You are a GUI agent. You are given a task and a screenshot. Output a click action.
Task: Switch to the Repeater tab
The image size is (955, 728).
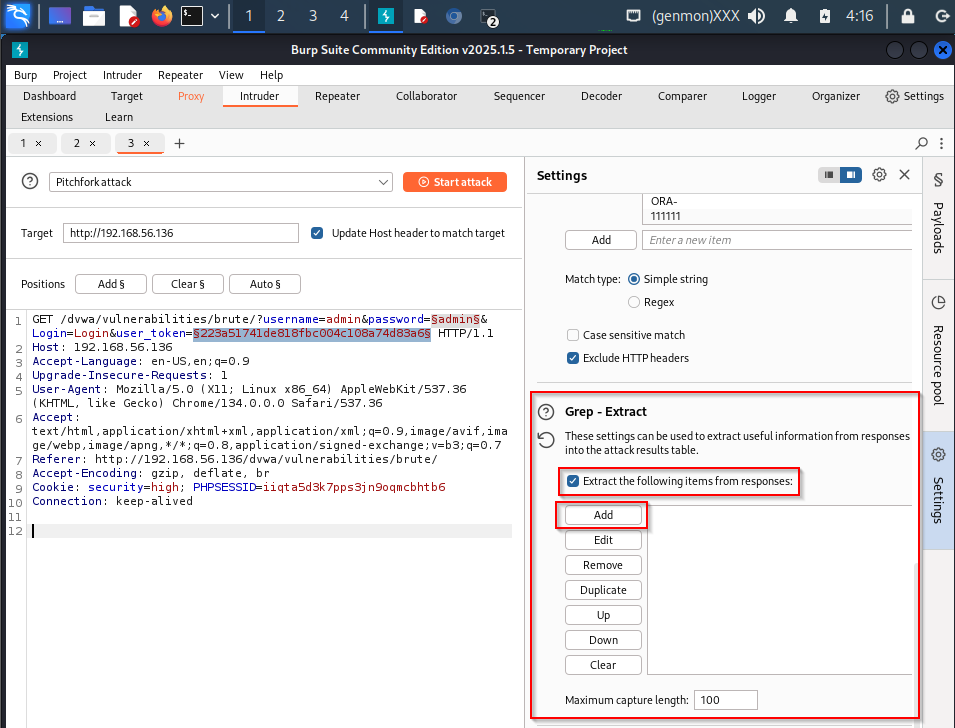coord(337,96)
